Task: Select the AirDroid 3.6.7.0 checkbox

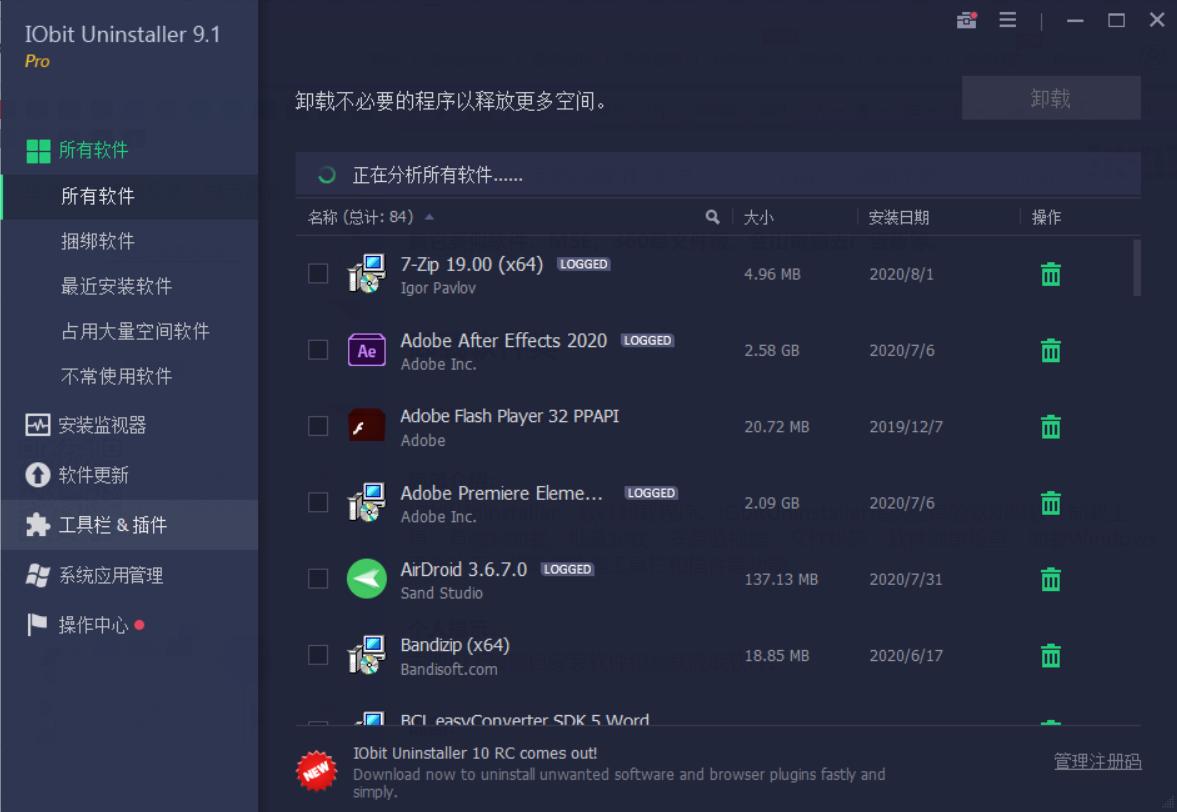Action: (x=318, y=578)
